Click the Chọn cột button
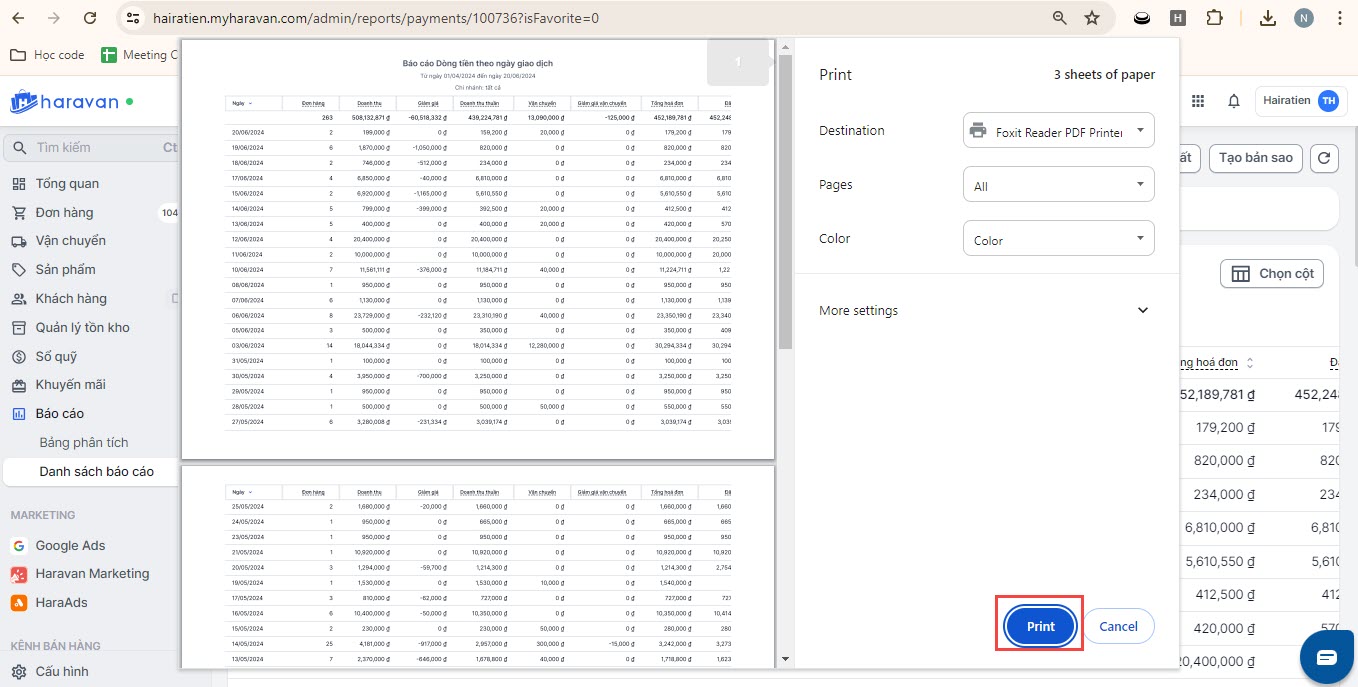 [1272, 274]
